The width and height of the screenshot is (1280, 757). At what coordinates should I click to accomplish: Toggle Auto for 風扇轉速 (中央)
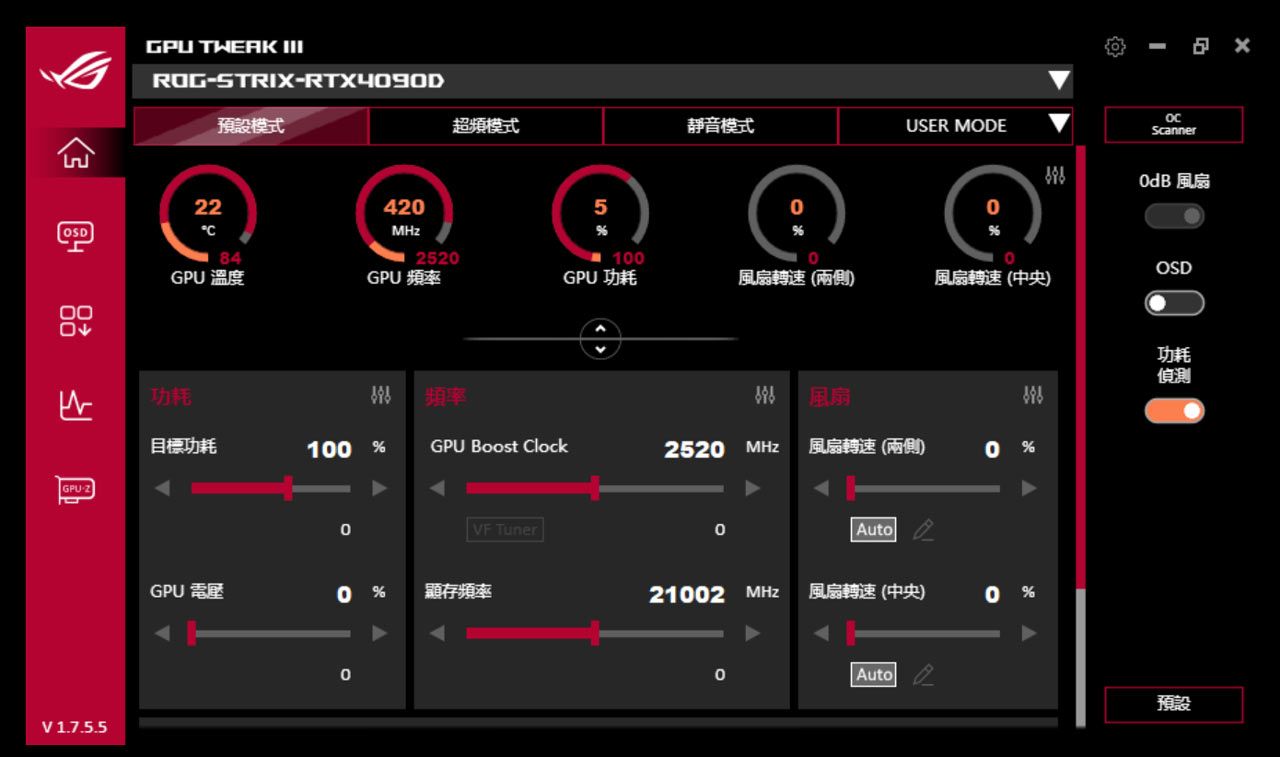[874, 675]
